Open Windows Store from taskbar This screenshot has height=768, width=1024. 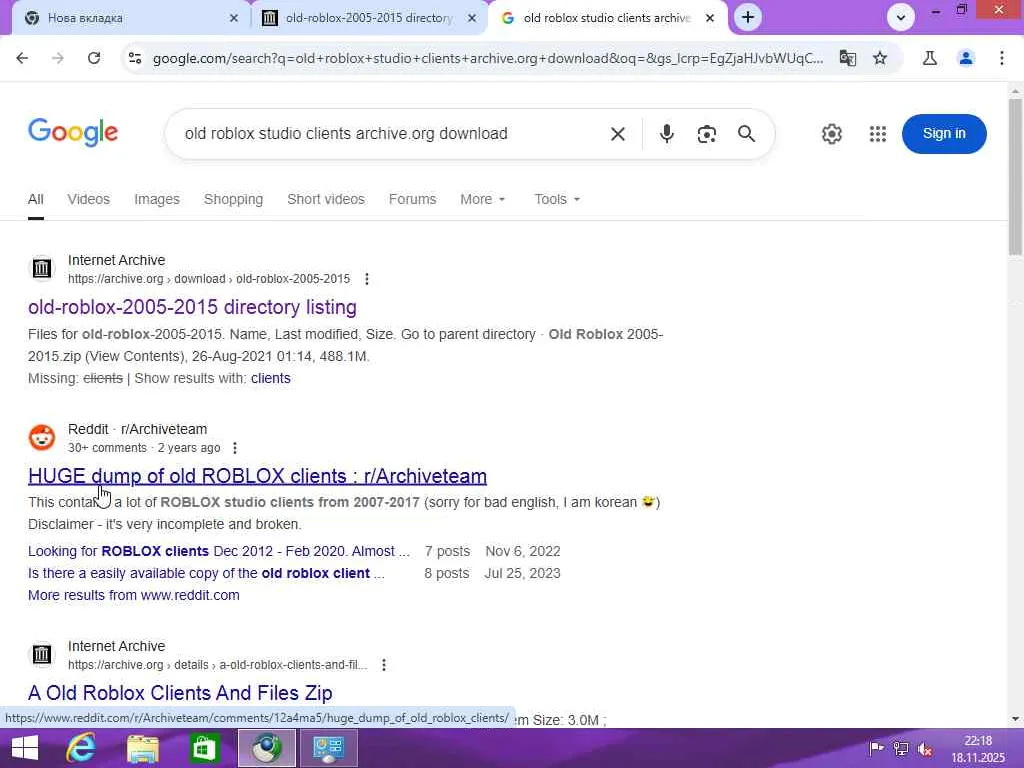(x=204, y=748)
